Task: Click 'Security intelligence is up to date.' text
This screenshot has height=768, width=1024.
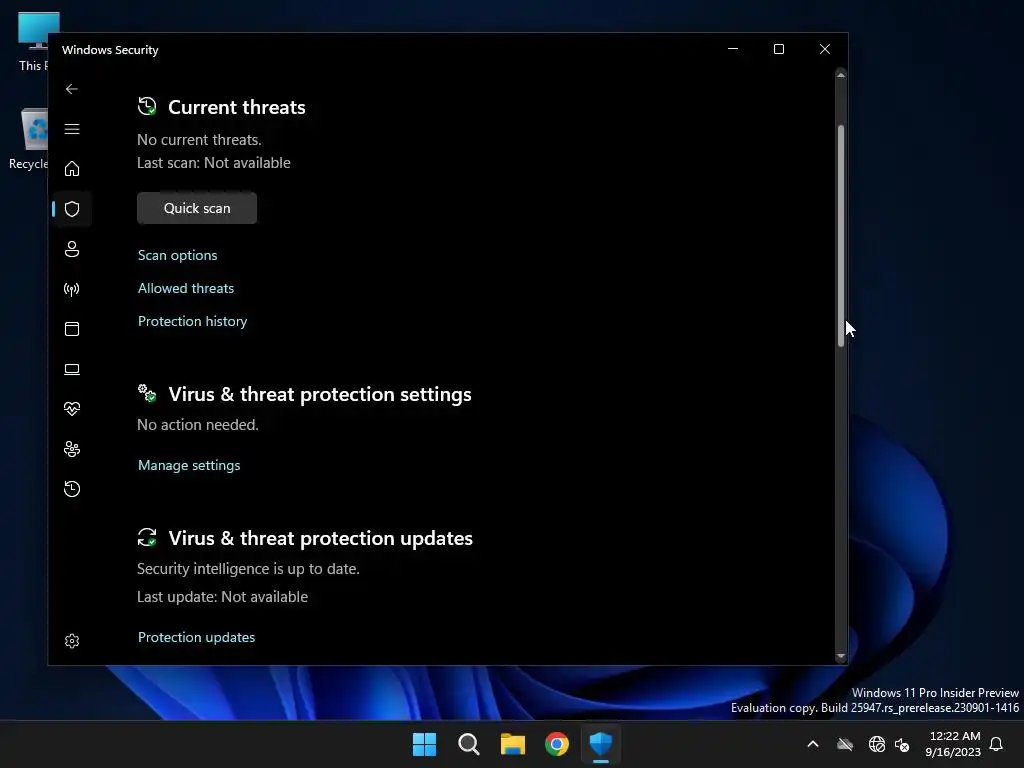Action: 248,569
